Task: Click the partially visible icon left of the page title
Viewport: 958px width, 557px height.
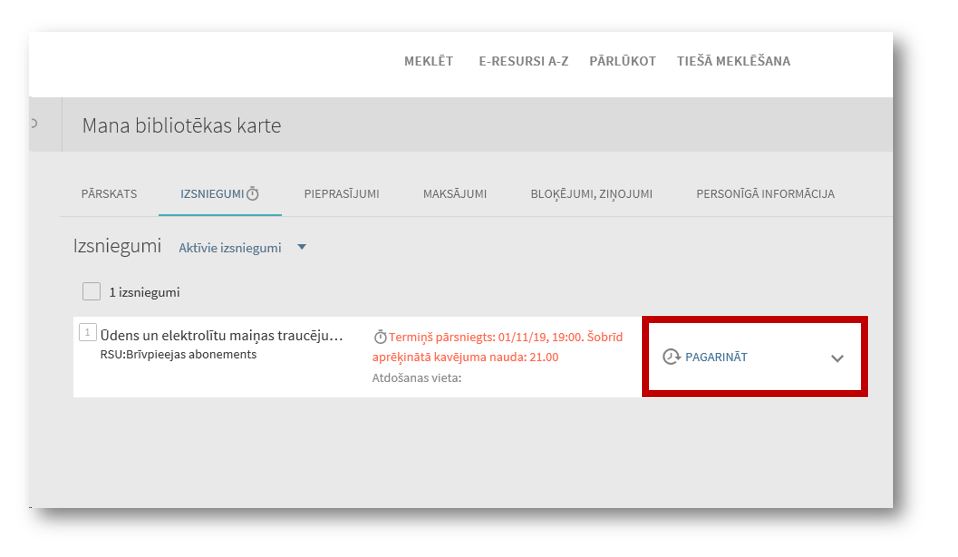Action: [x=34, y=124]
